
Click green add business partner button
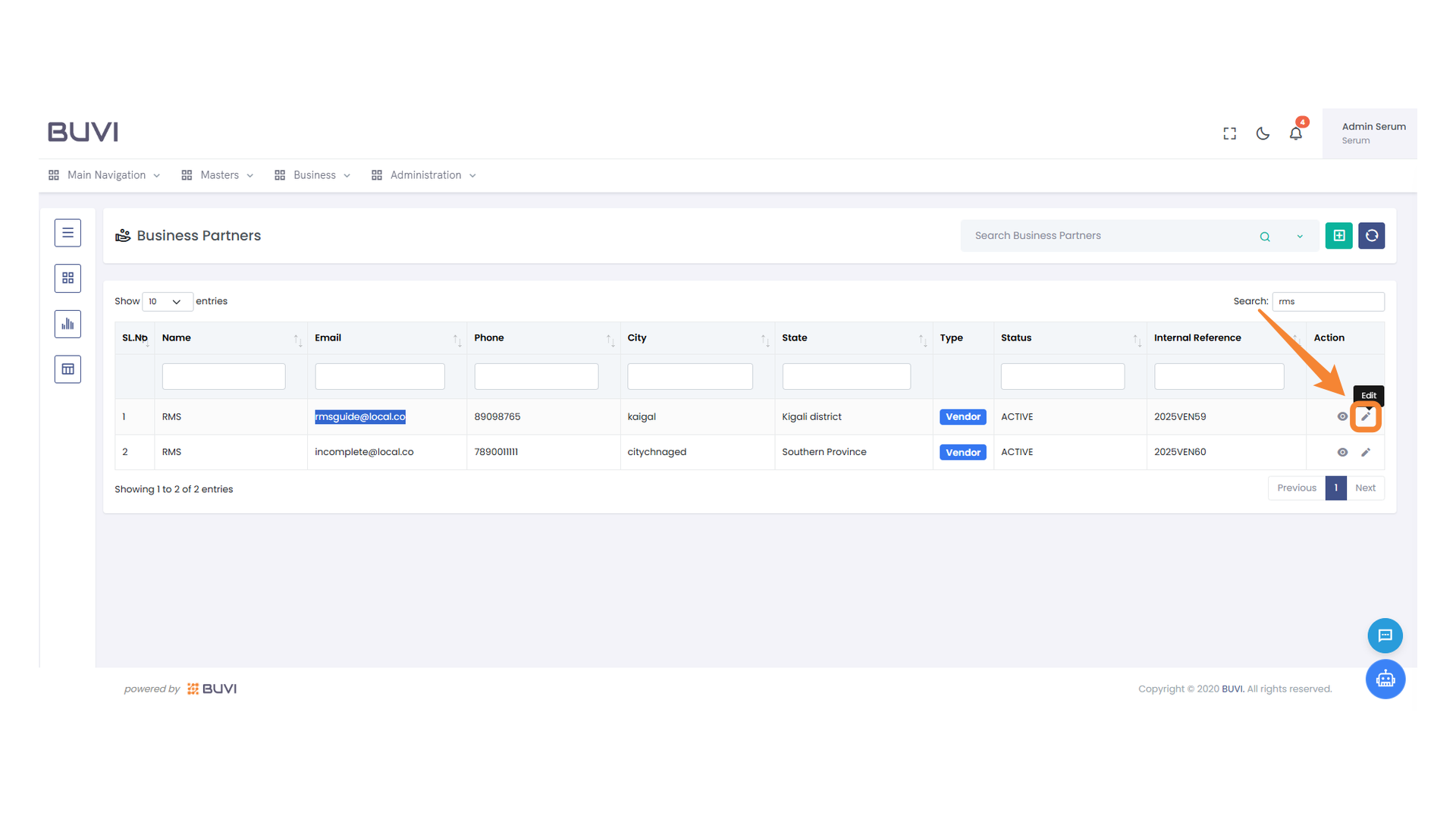(1338, 236)
